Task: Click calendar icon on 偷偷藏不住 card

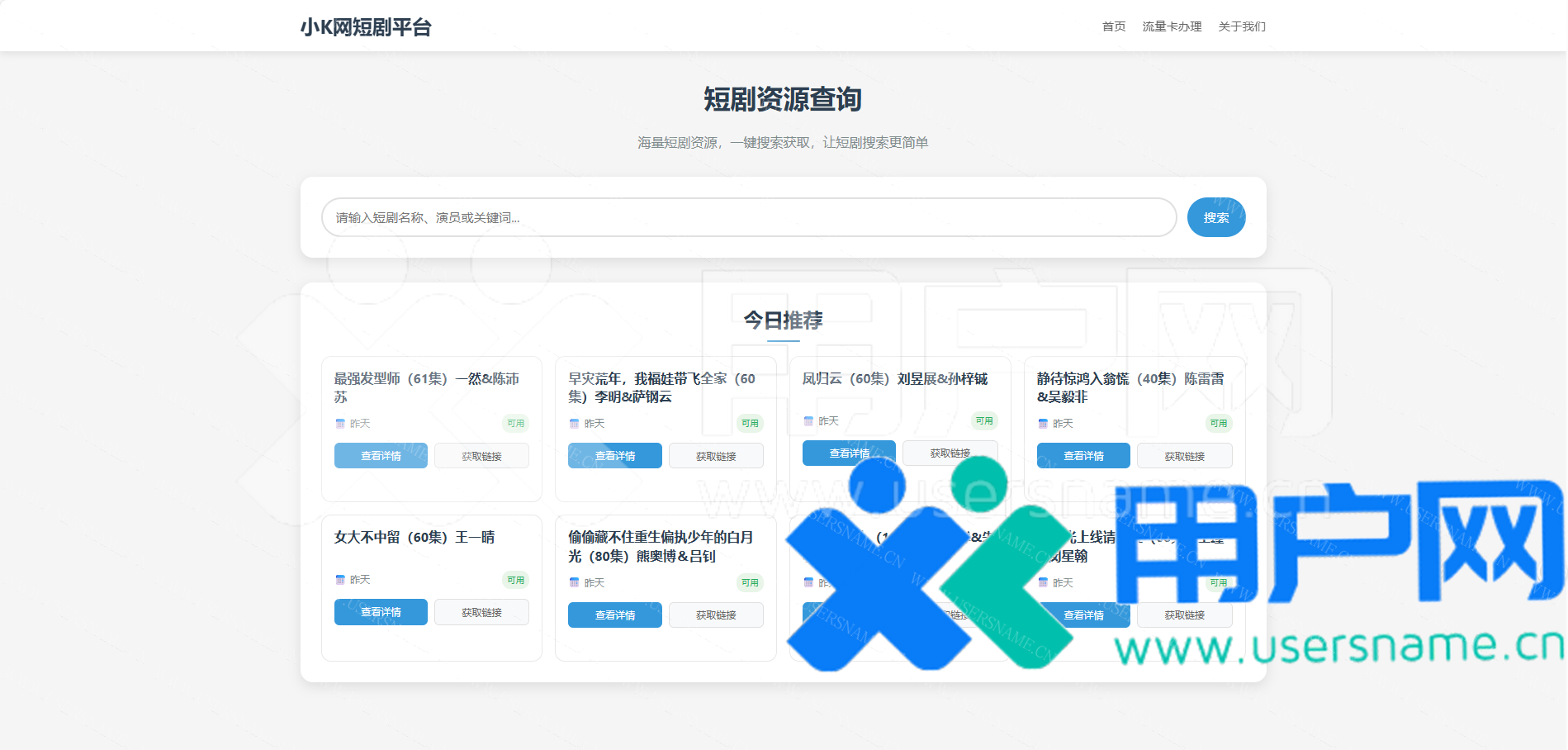Action: (574, 583)
